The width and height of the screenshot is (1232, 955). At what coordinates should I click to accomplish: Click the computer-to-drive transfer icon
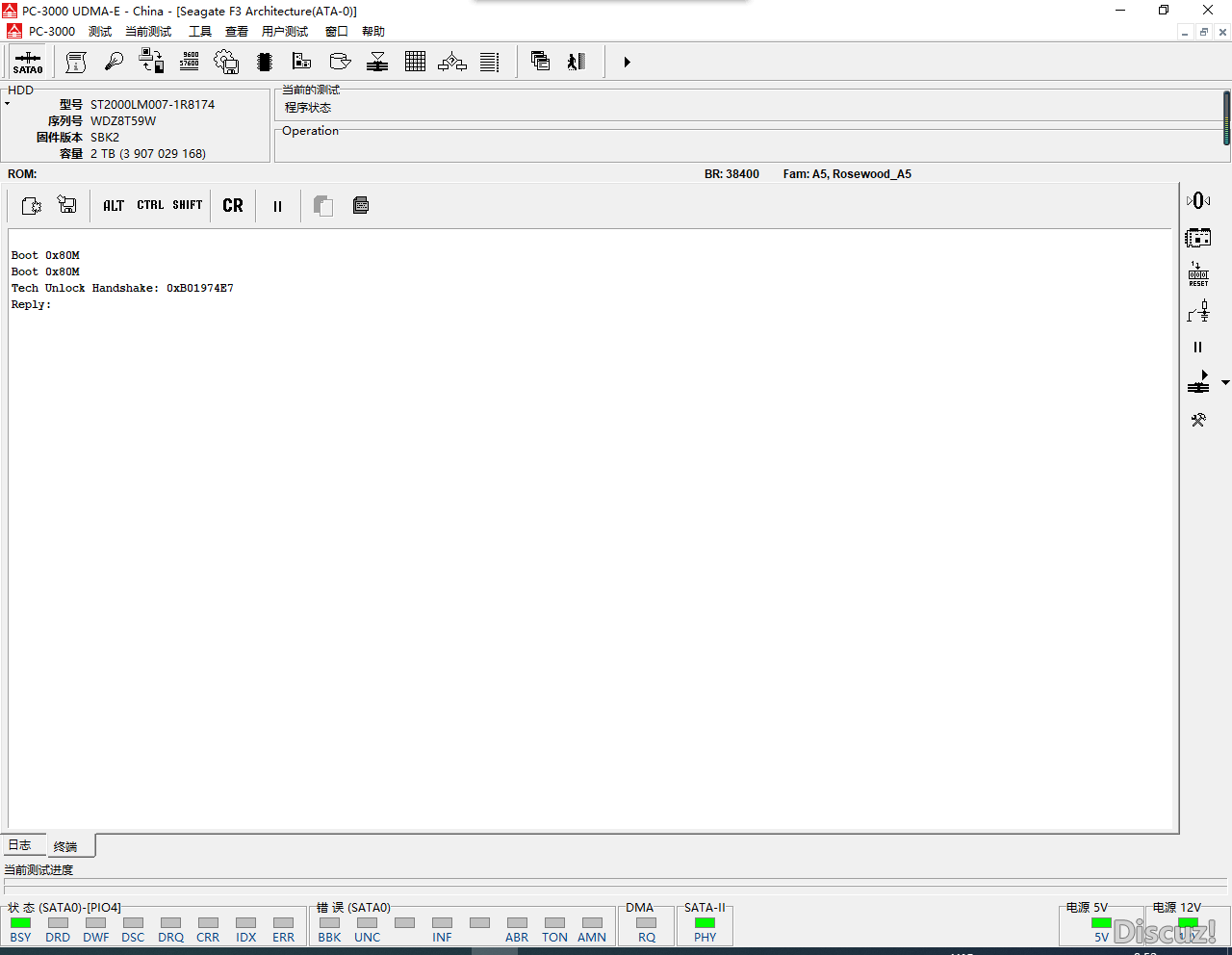(151, 62)
